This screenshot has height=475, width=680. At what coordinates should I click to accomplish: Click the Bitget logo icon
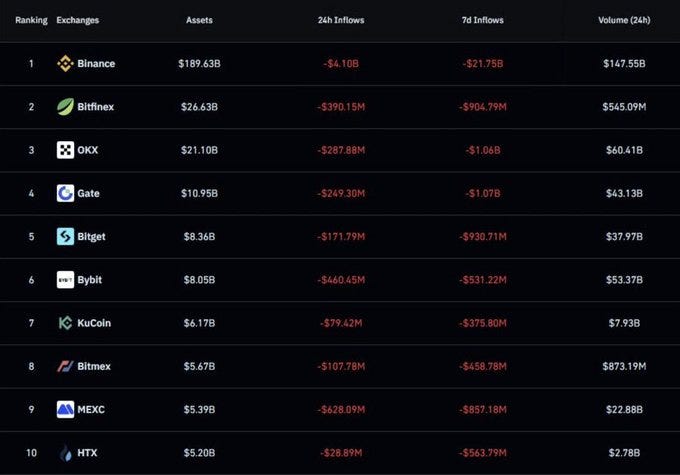pos(65,236)
